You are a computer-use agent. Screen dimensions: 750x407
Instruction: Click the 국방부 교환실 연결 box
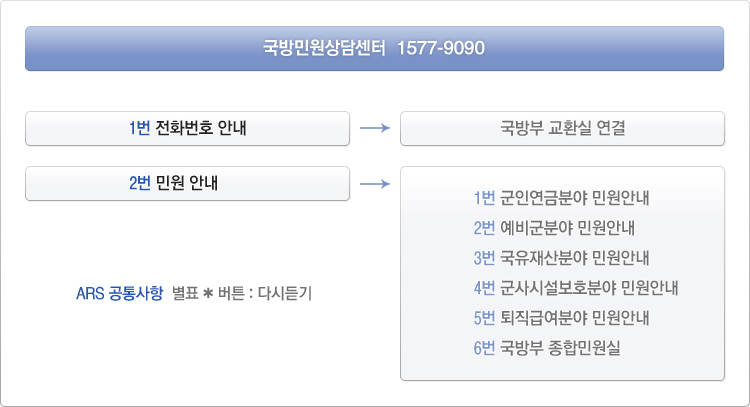[562, 128]
